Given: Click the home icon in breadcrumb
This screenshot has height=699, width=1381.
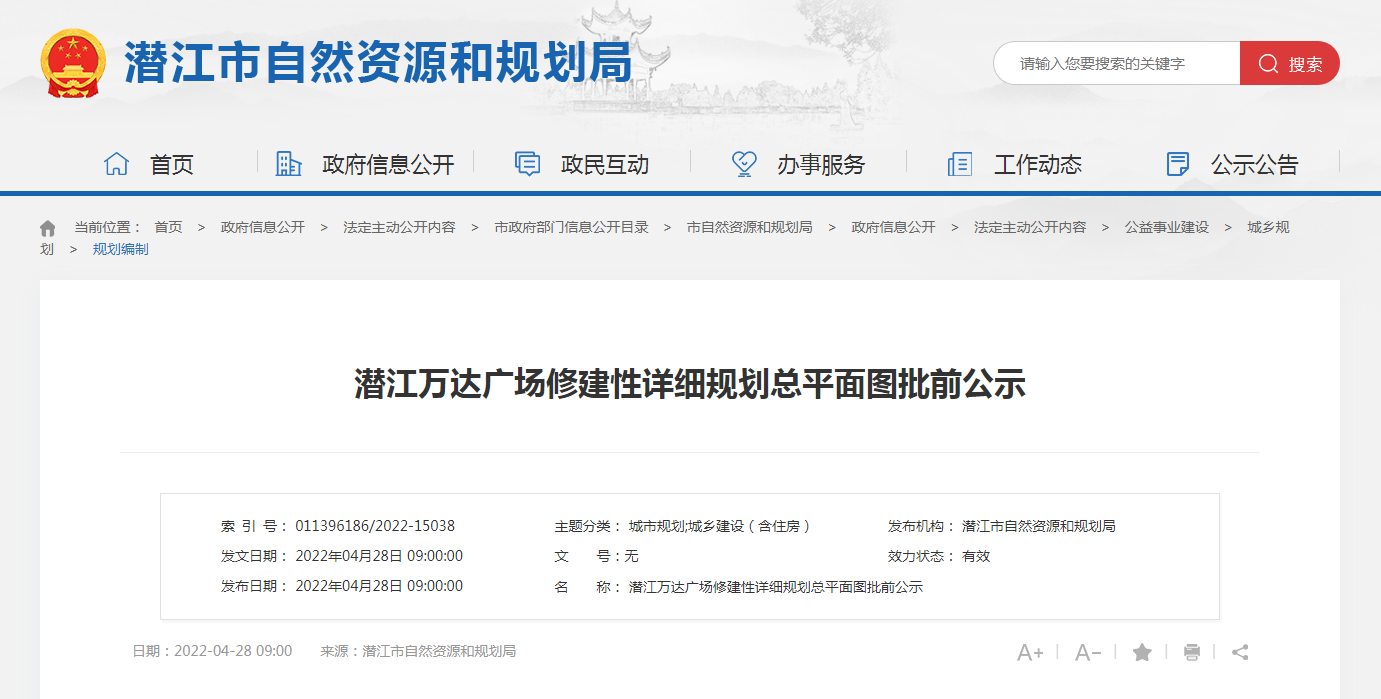Looking at the screenshot, I should [48, 228].
